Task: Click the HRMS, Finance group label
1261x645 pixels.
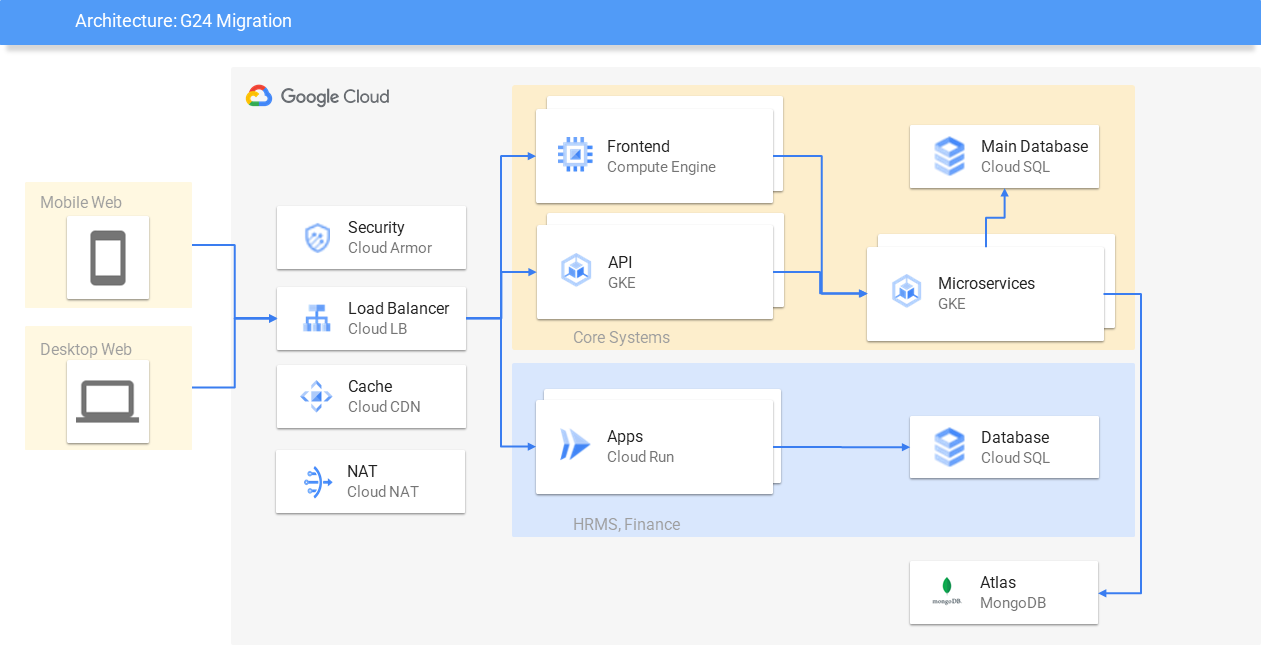Action: click(x=626, y=524)
